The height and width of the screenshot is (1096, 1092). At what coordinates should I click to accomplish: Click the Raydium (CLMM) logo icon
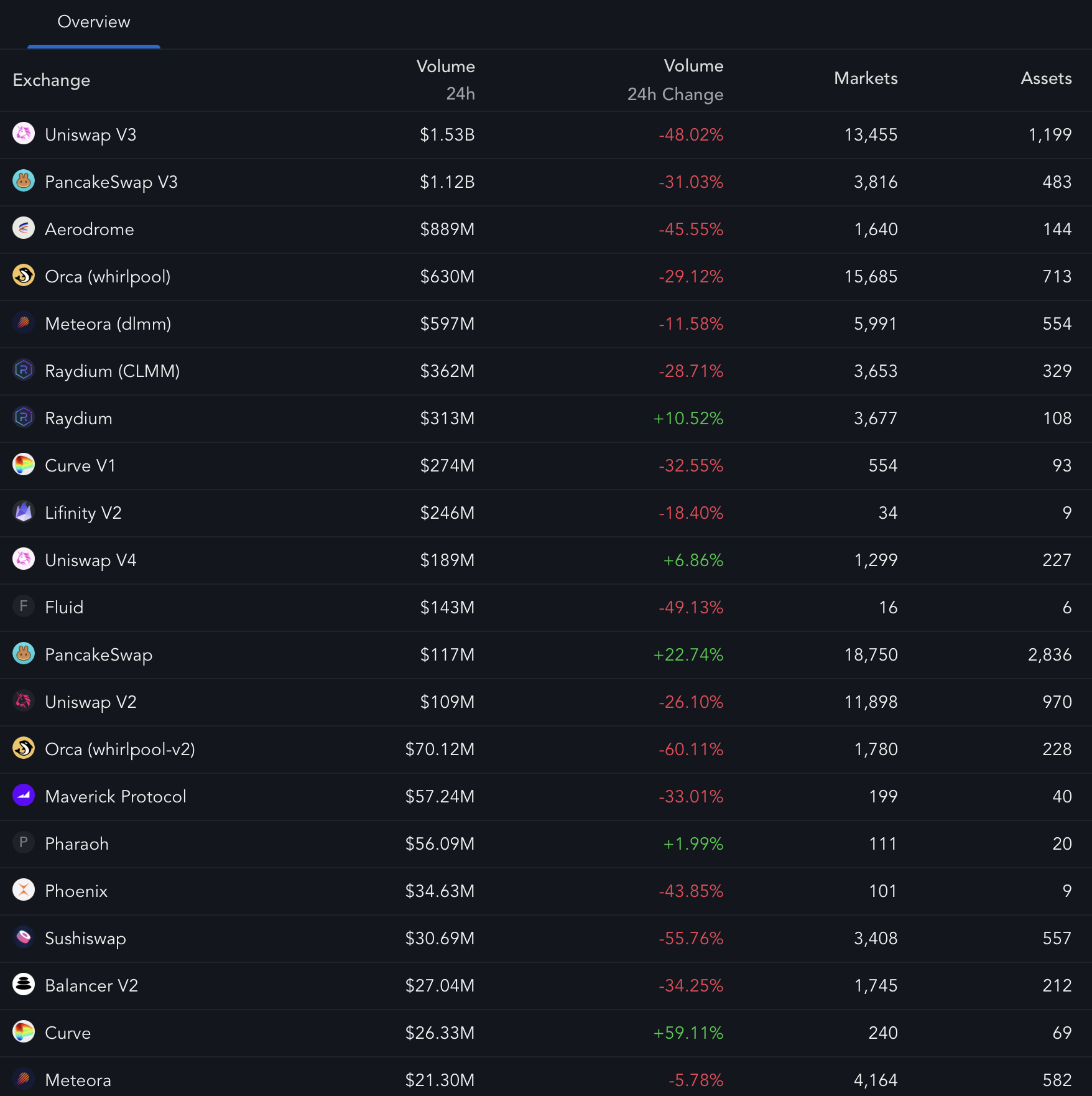tap(24, 370)
